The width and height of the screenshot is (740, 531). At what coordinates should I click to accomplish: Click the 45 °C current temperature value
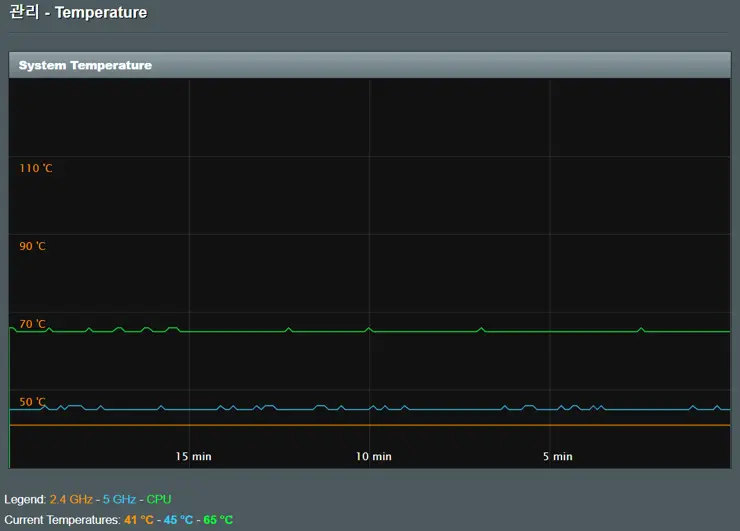pos(178,520)
